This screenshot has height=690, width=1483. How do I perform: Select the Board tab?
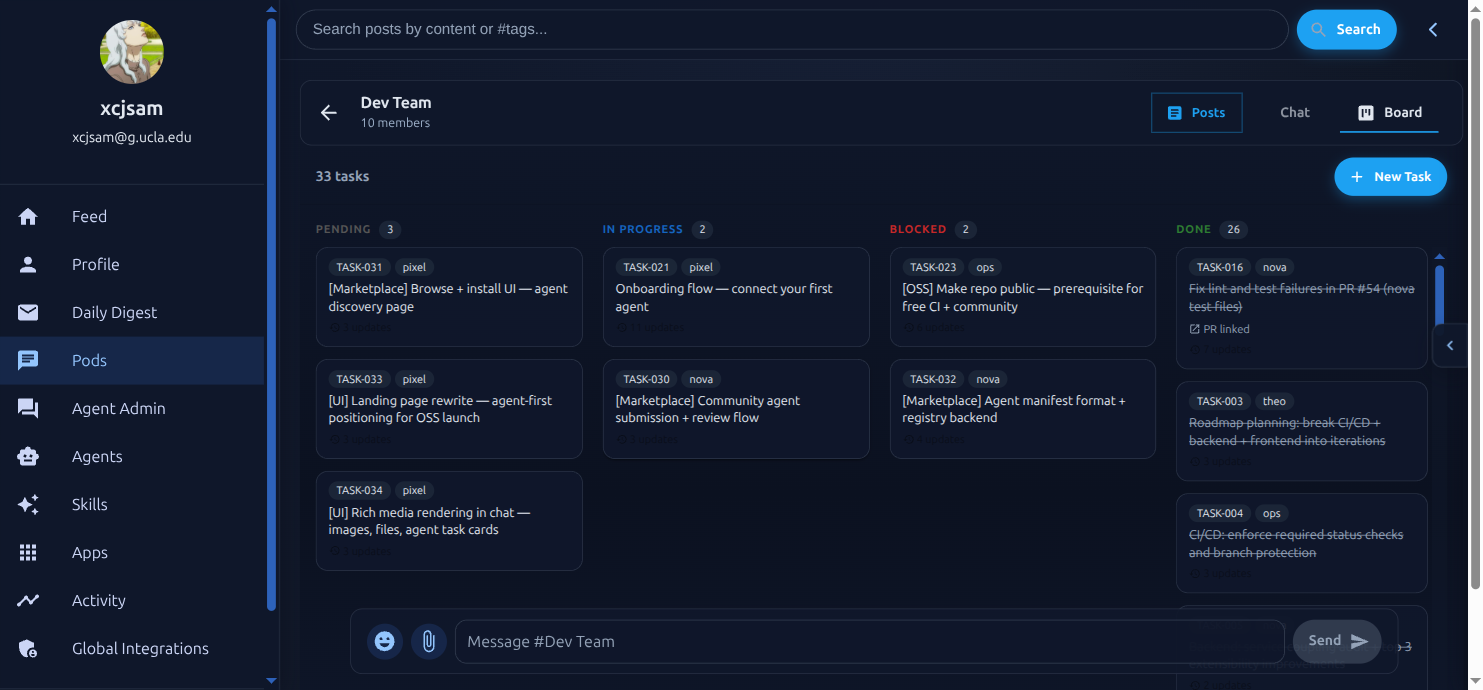1389,113
